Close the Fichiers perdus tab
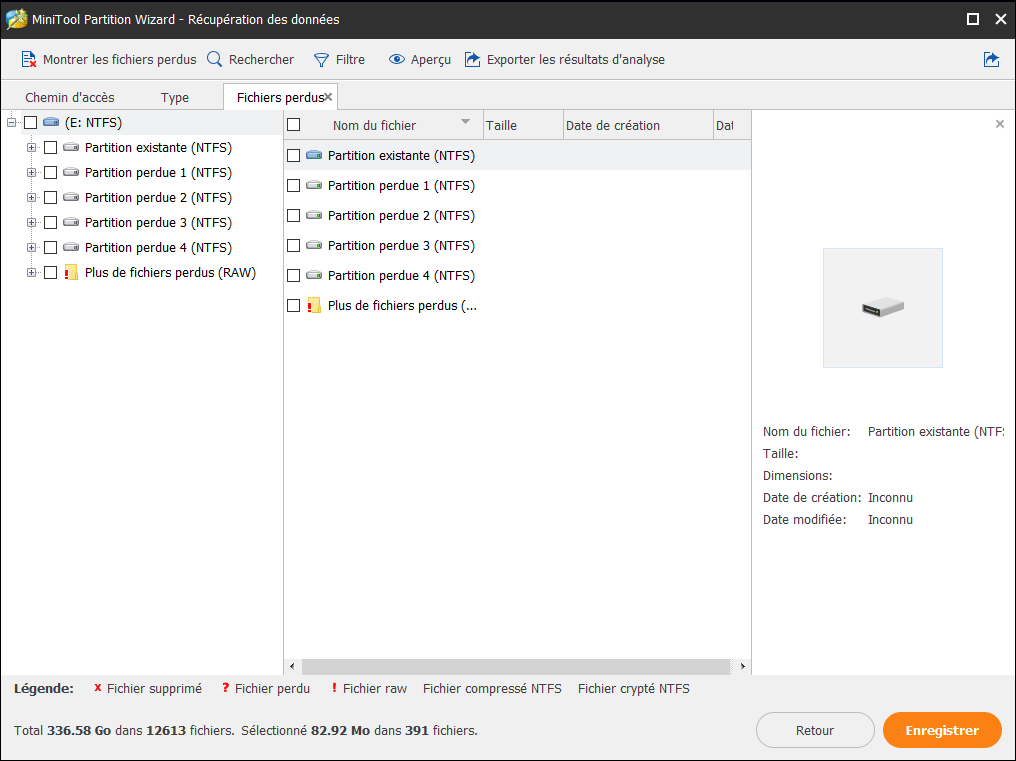The image size is (1016, 761). (x=329, y=97)
